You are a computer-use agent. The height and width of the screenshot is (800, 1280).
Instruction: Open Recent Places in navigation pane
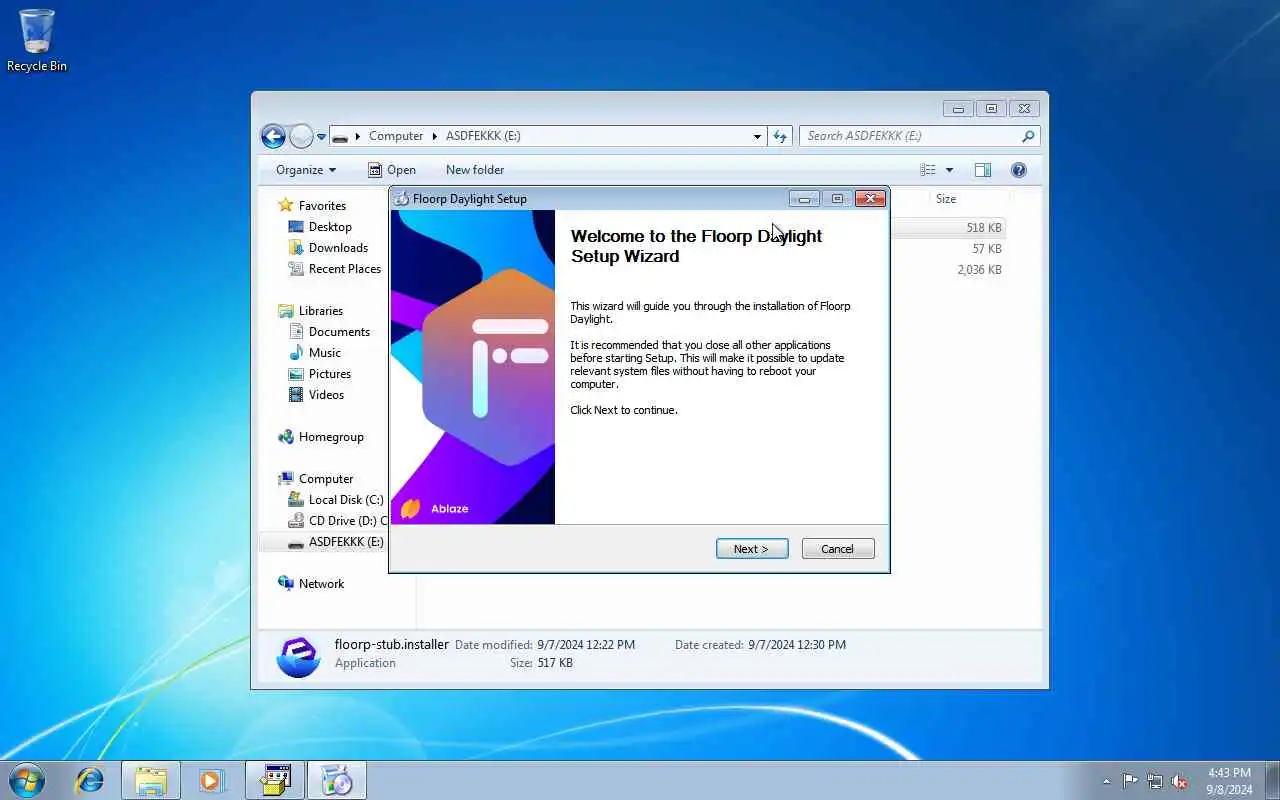point(345,269)
